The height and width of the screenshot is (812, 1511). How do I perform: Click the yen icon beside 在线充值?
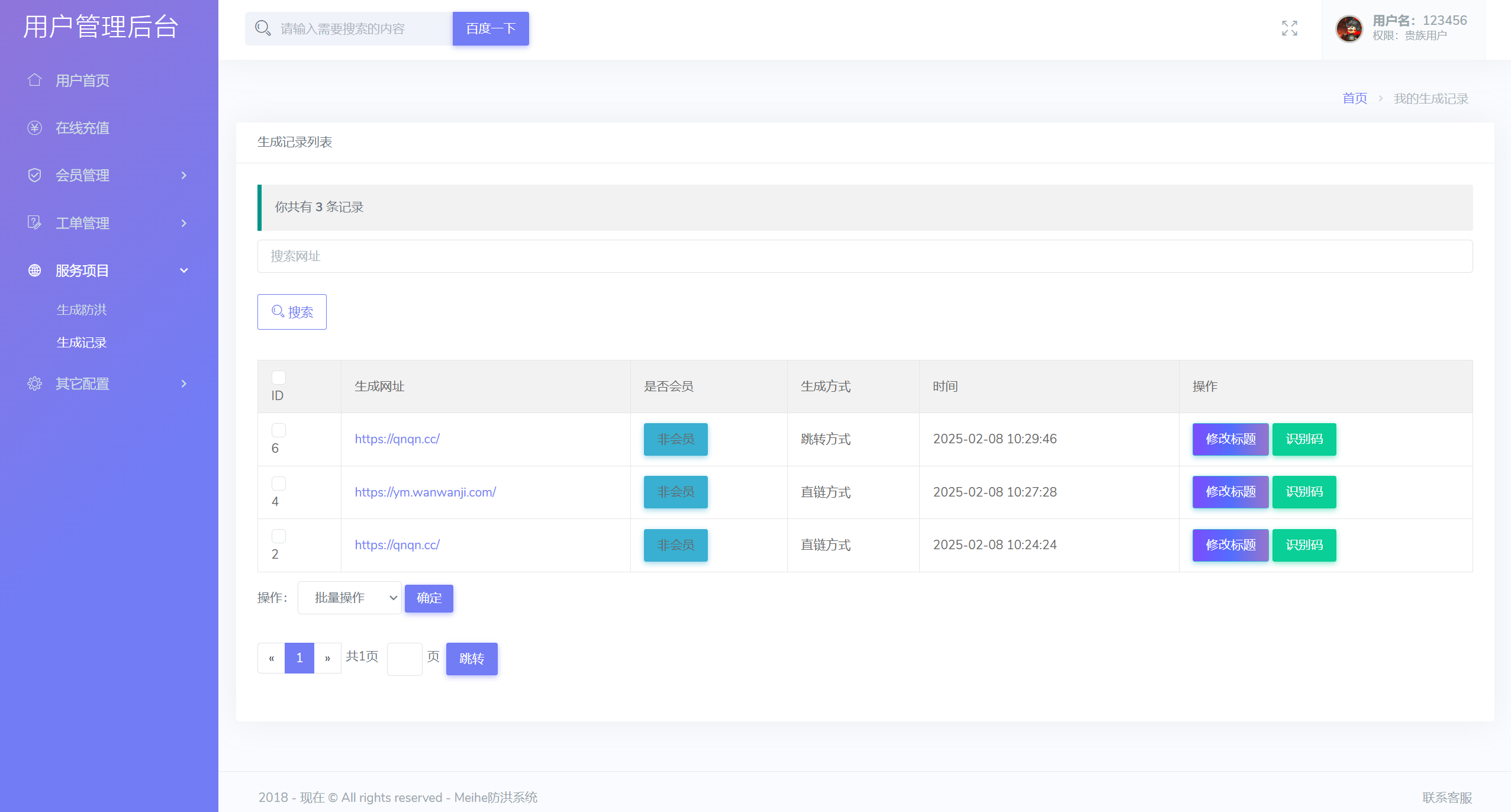pos(34,128)
